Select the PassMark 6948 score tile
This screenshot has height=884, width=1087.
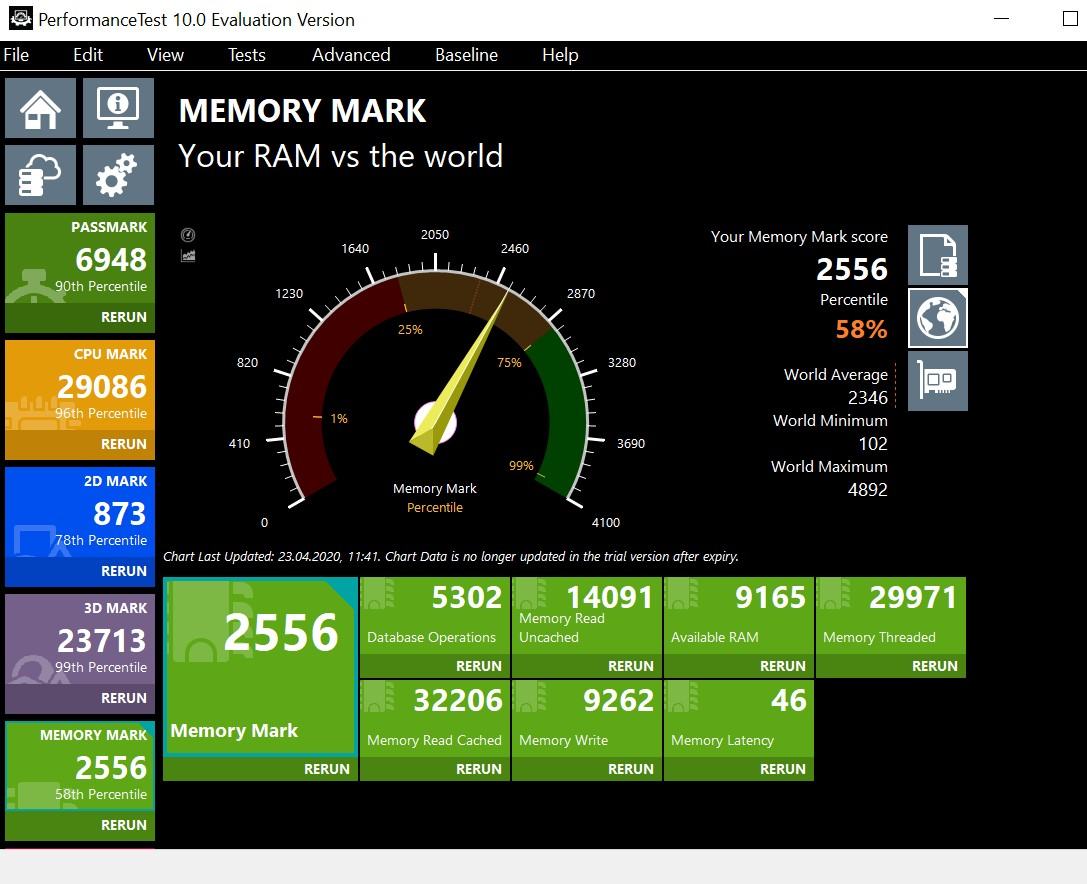coord(80,259)
